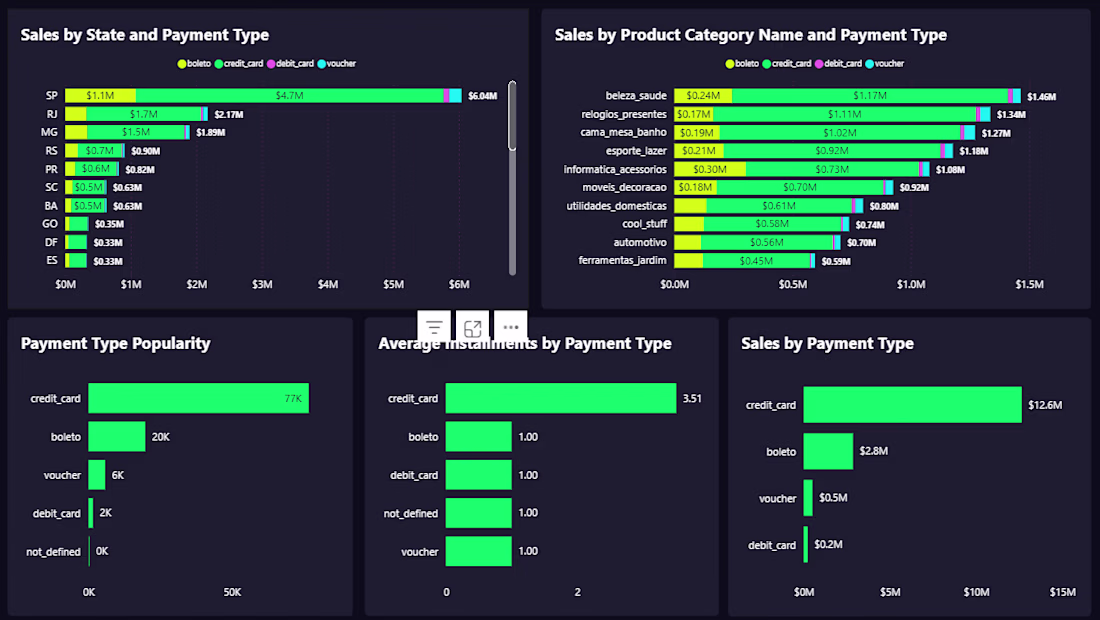This screenshot has height=620, width=1100.
Task: Click voucher bar 6K in Payment Type Popularity
Action: [97, 475]
